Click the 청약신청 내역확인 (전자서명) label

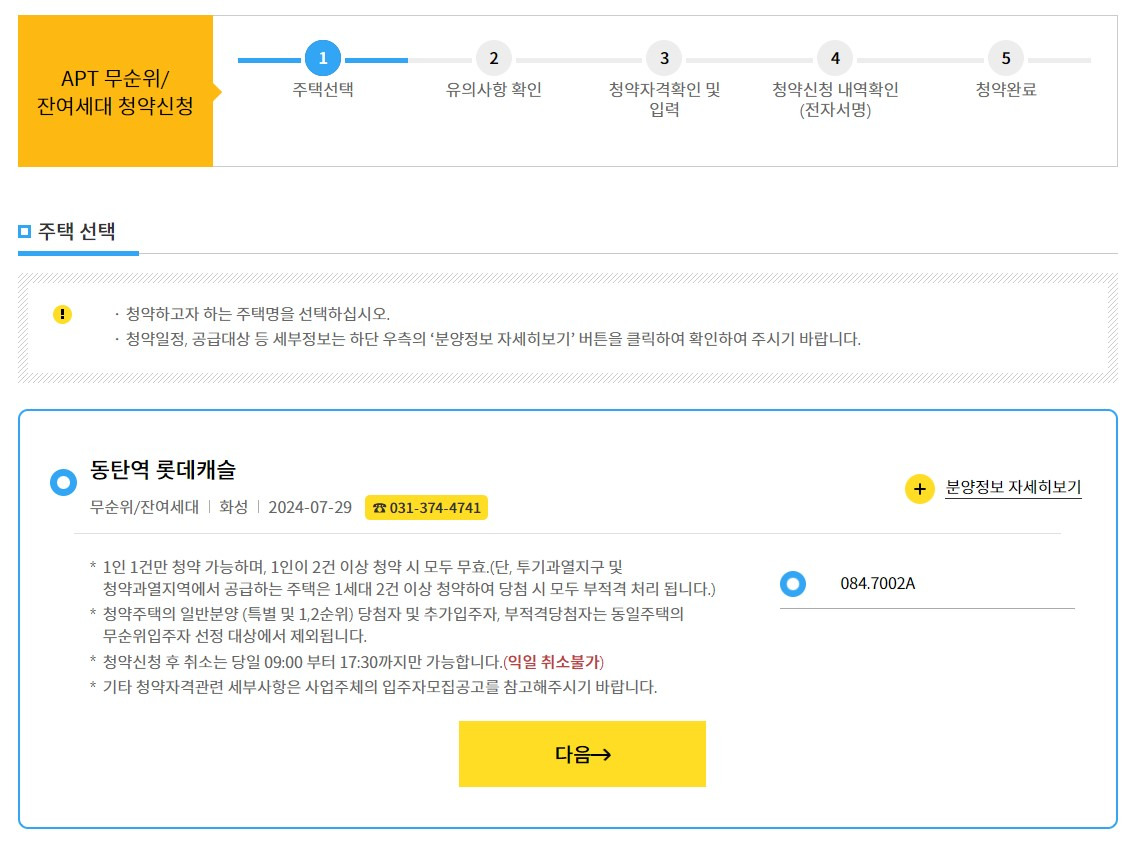[x=835, y=99]
